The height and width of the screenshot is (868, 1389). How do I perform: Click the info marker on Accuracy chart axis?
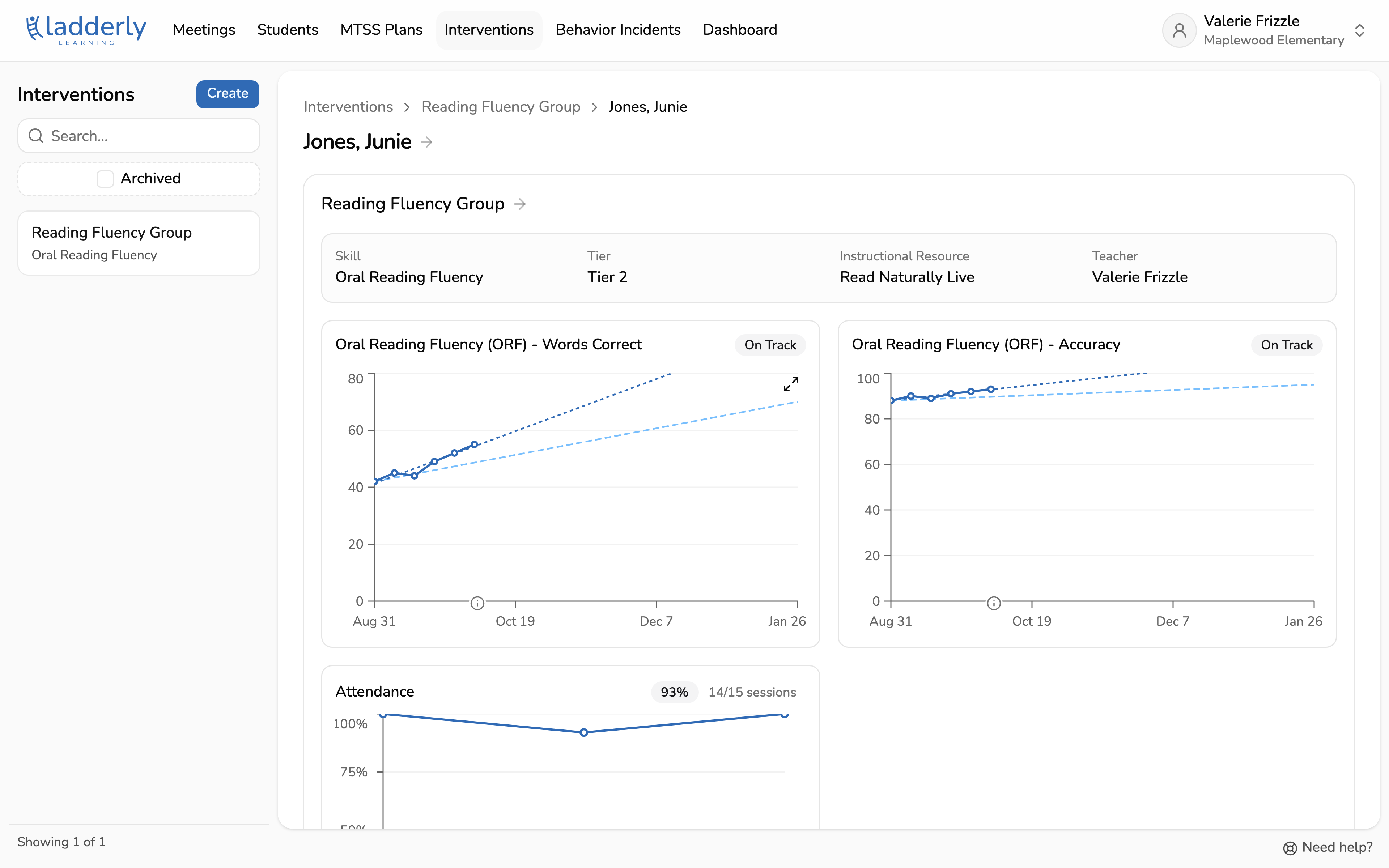pyautogui.click(x=994, y=603)
